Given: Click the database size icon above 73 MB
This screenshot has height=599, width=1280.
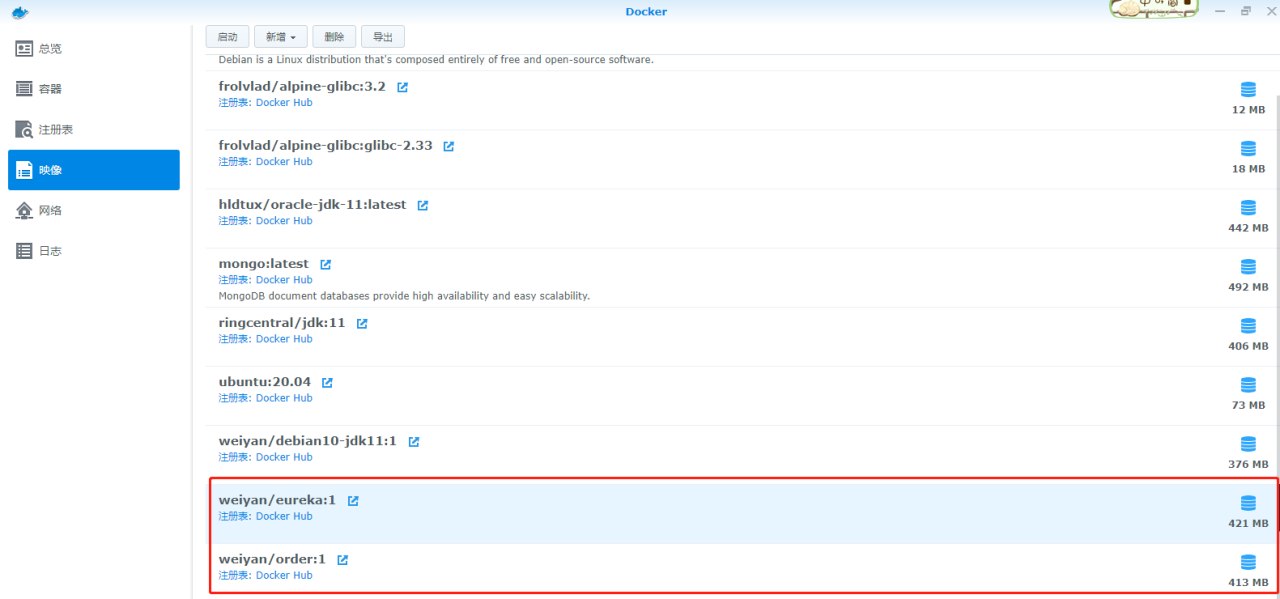Looking at the screenshot, I should [1248, 385].
